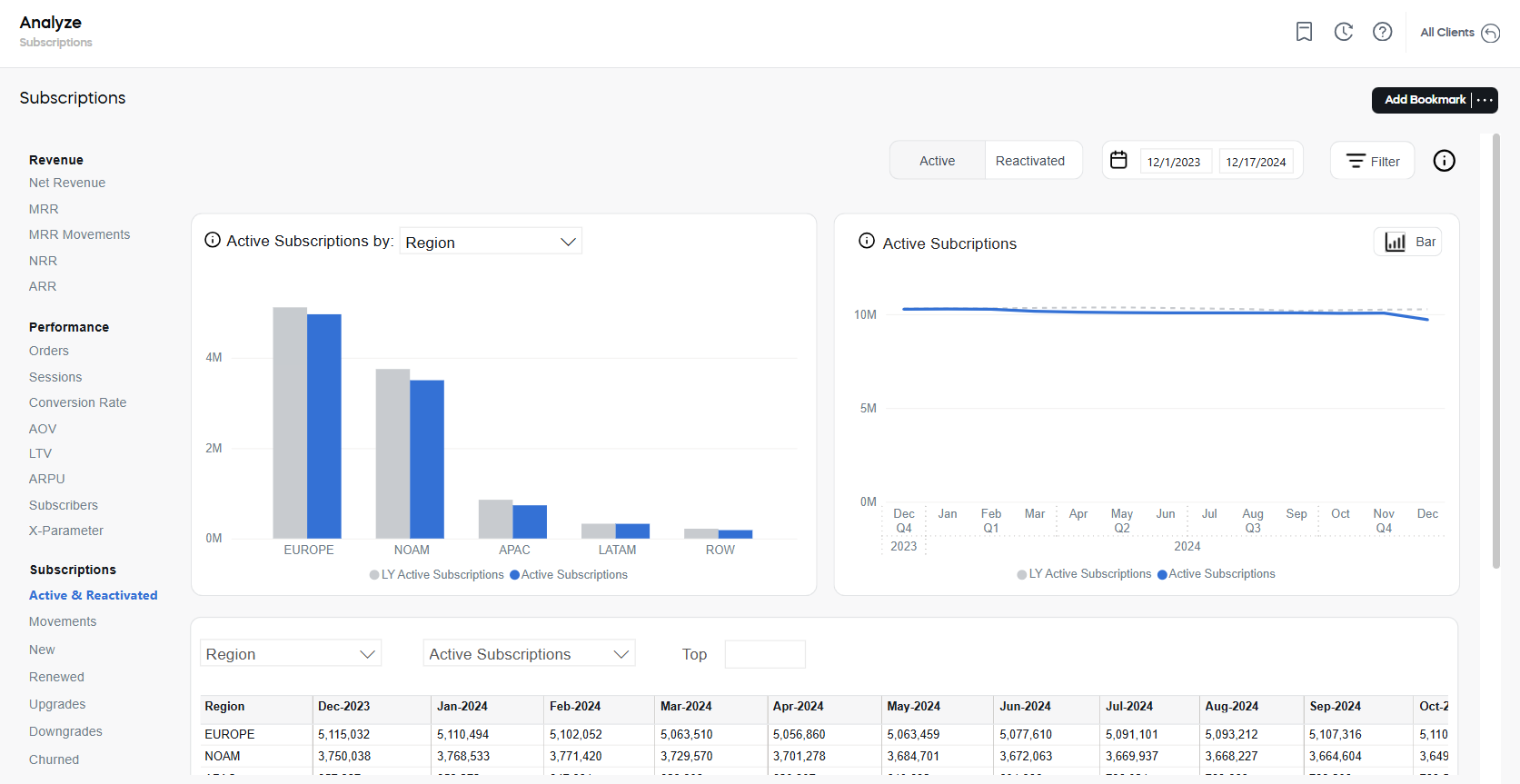1520x784 pixels.
Task: Open the history clock icon
Action: [1344, 32]
